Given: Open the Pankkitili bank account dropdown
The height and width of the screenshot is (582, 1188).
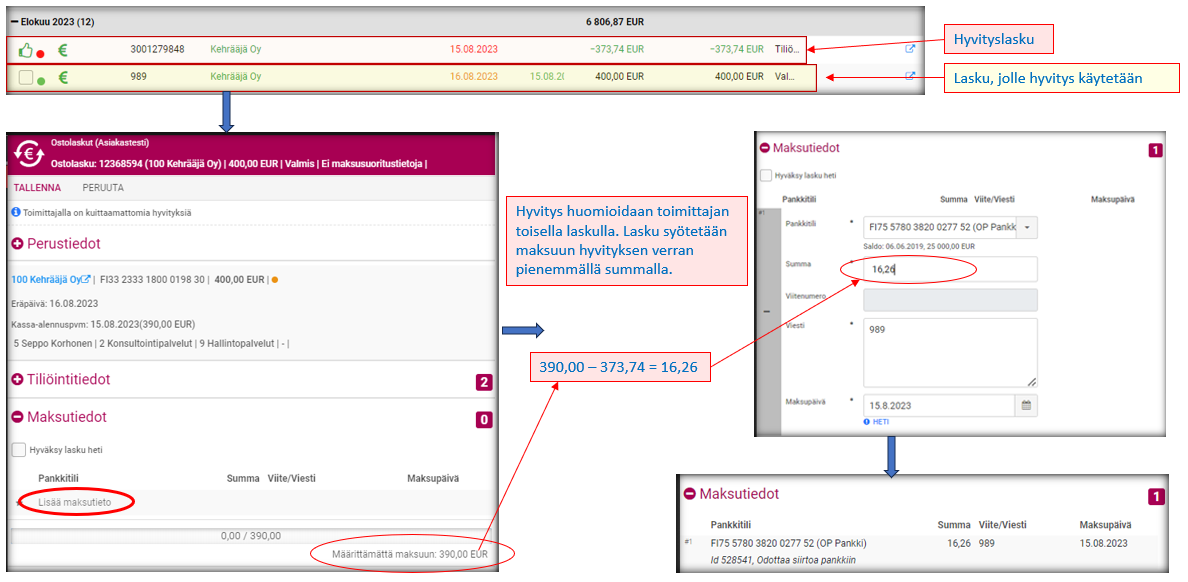Looking at the screenshot, I should click(1027, 228).
